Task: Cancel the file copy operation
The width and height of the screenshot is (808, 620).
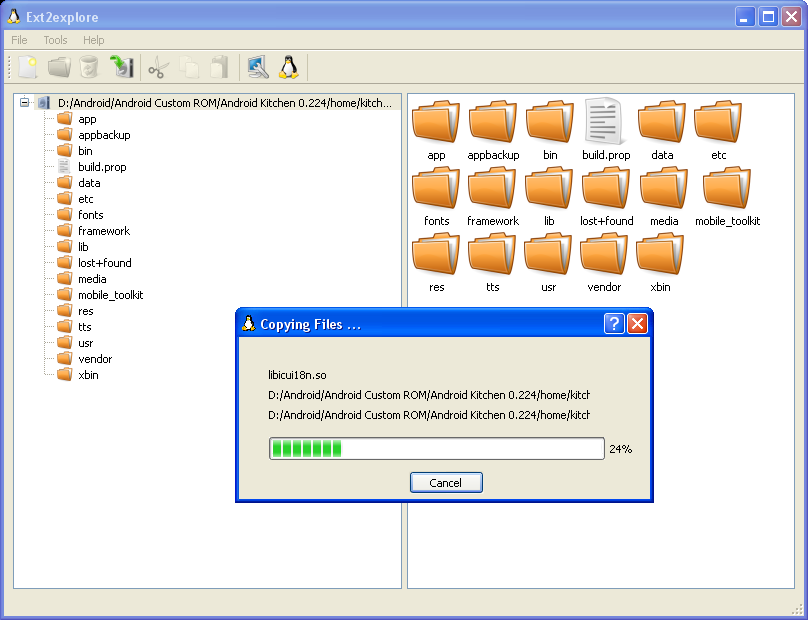Action: click(446, 483)
